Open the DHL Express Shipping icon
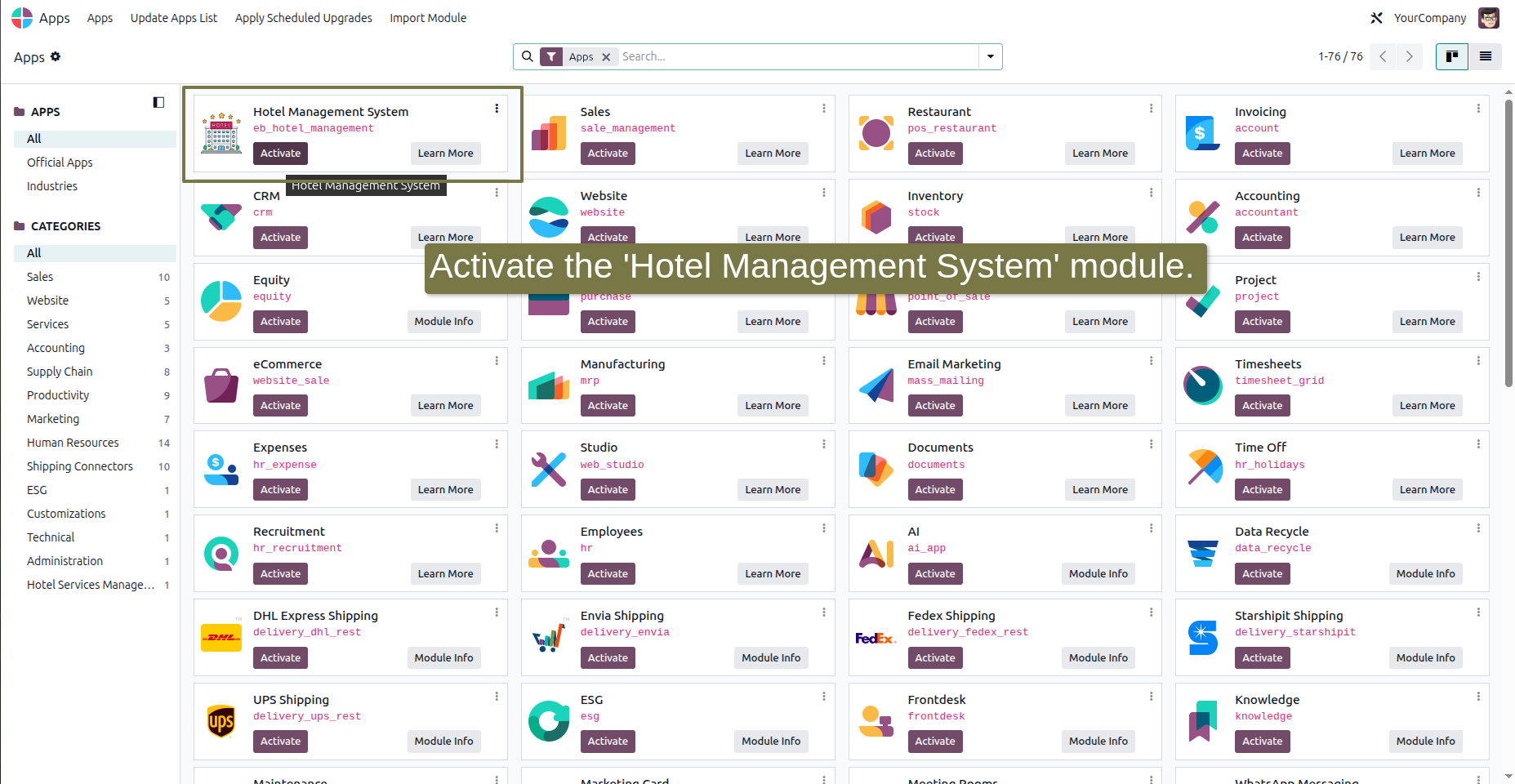This screenshot has width=1515, height=784. coord(221,637)
